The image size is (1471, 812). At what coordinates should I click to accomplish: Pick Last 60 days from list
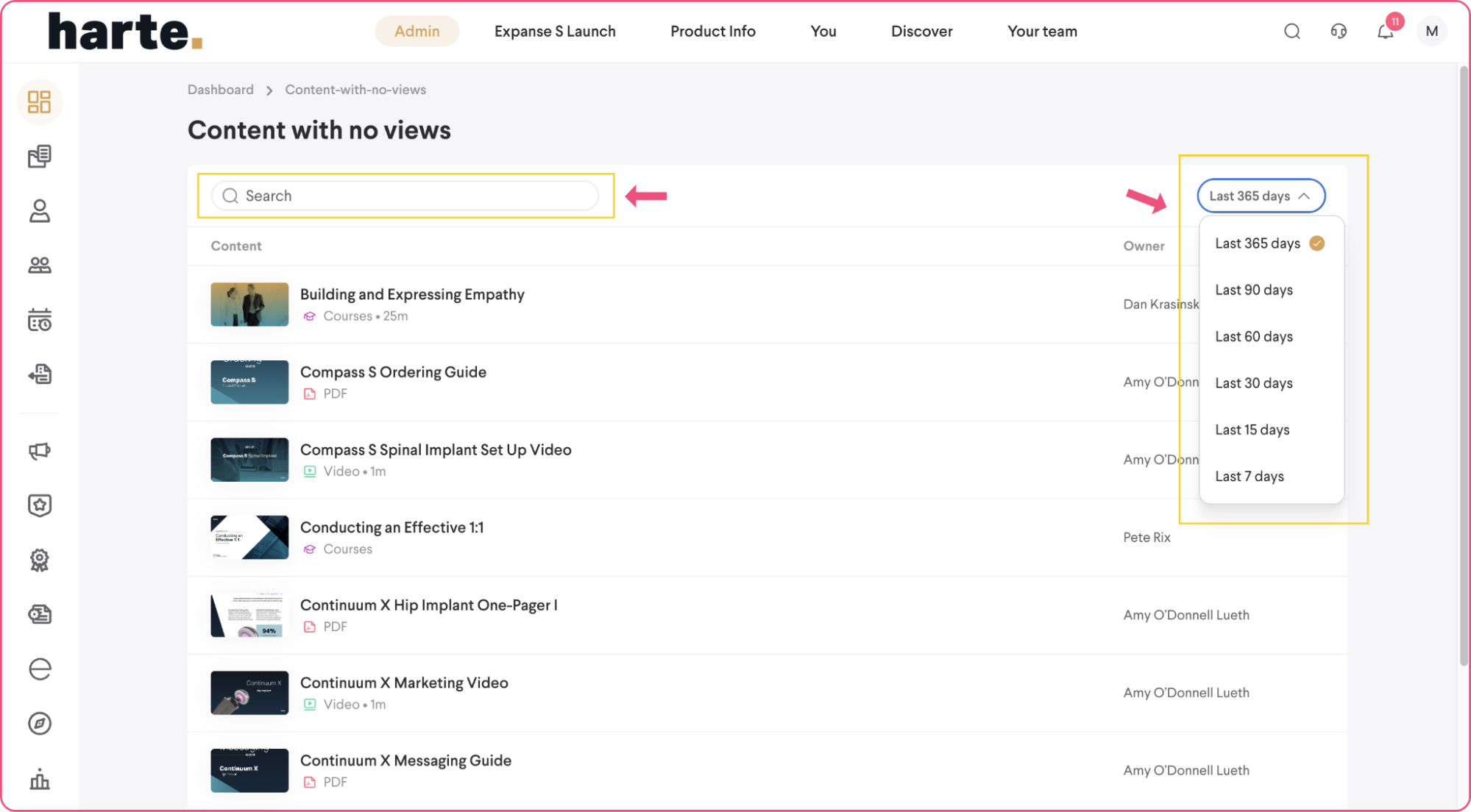click(x=1254, y=337)
